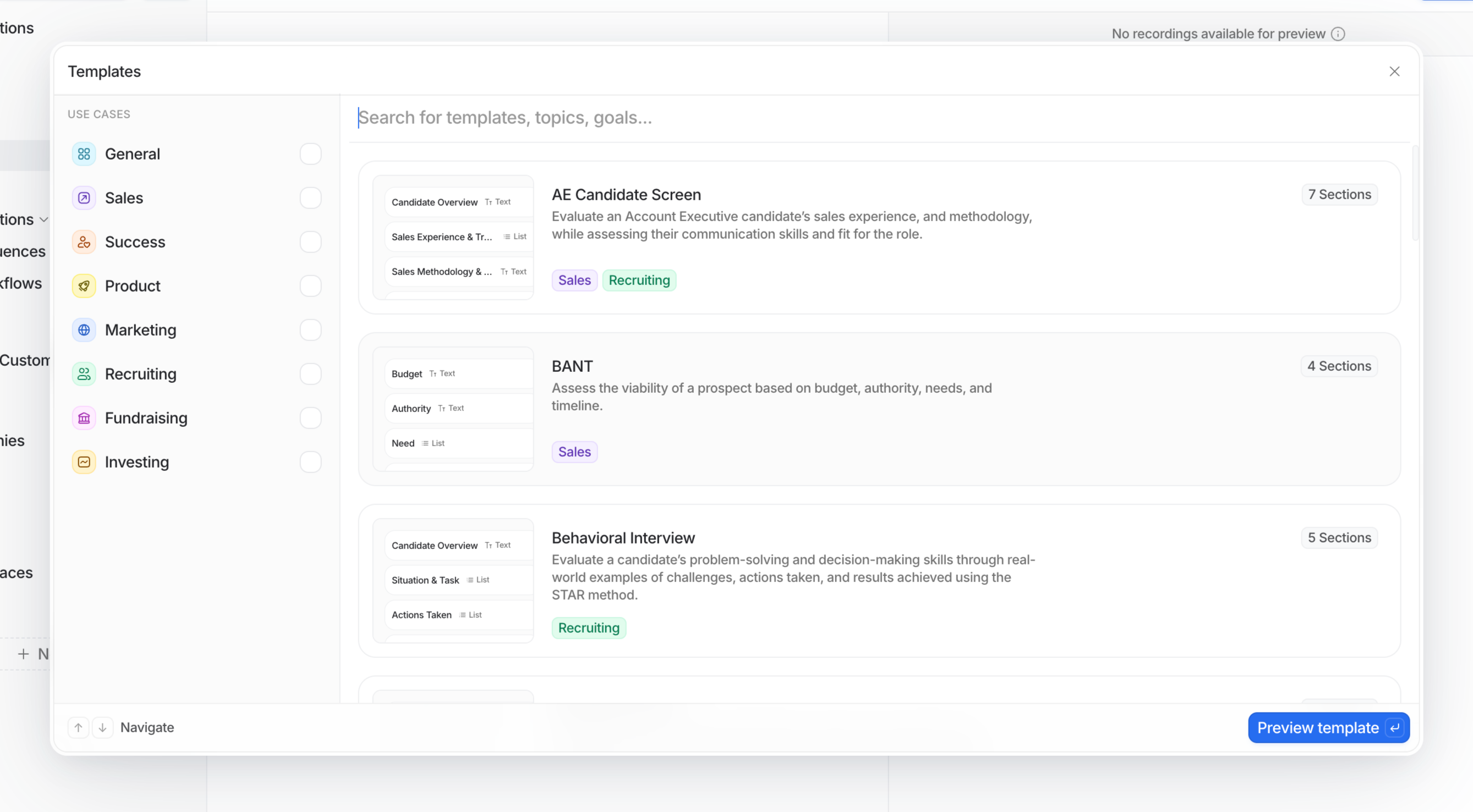The width and height of the screenshot is (1473, 812).
Task: Click the Investing chart icon
Action: [84, 462]
